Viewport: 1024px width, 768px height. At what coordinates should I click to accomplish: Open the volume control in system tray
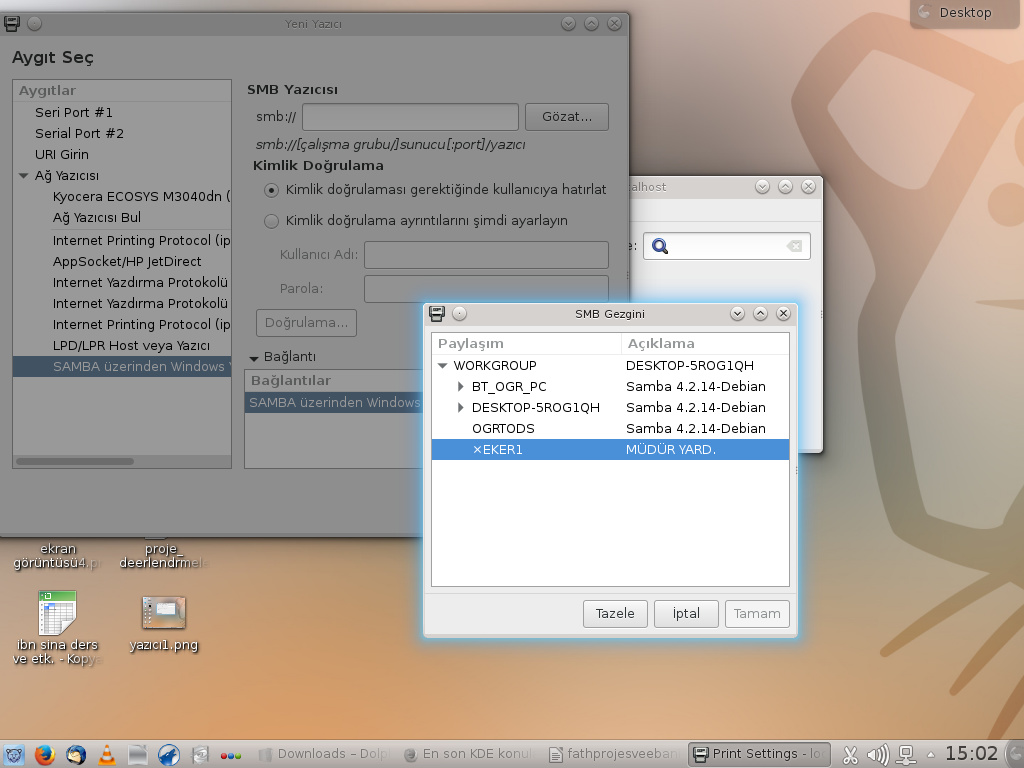point(877,755)
